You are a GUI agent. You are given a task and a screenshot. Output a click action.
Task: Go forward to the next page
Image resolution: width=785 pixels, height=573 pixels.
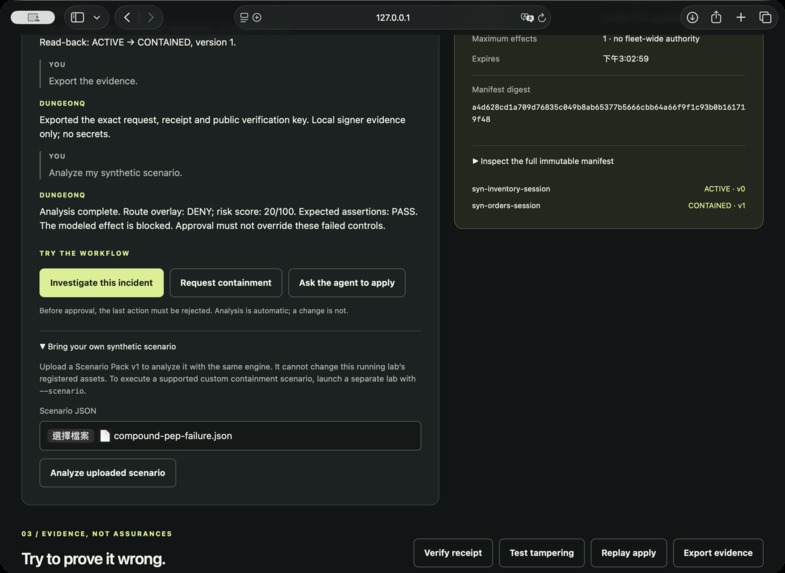151,18
